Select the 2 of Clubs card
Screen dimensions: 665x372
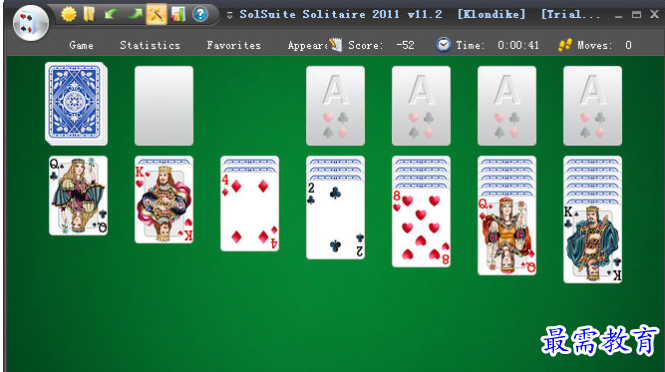pos(335,219)
